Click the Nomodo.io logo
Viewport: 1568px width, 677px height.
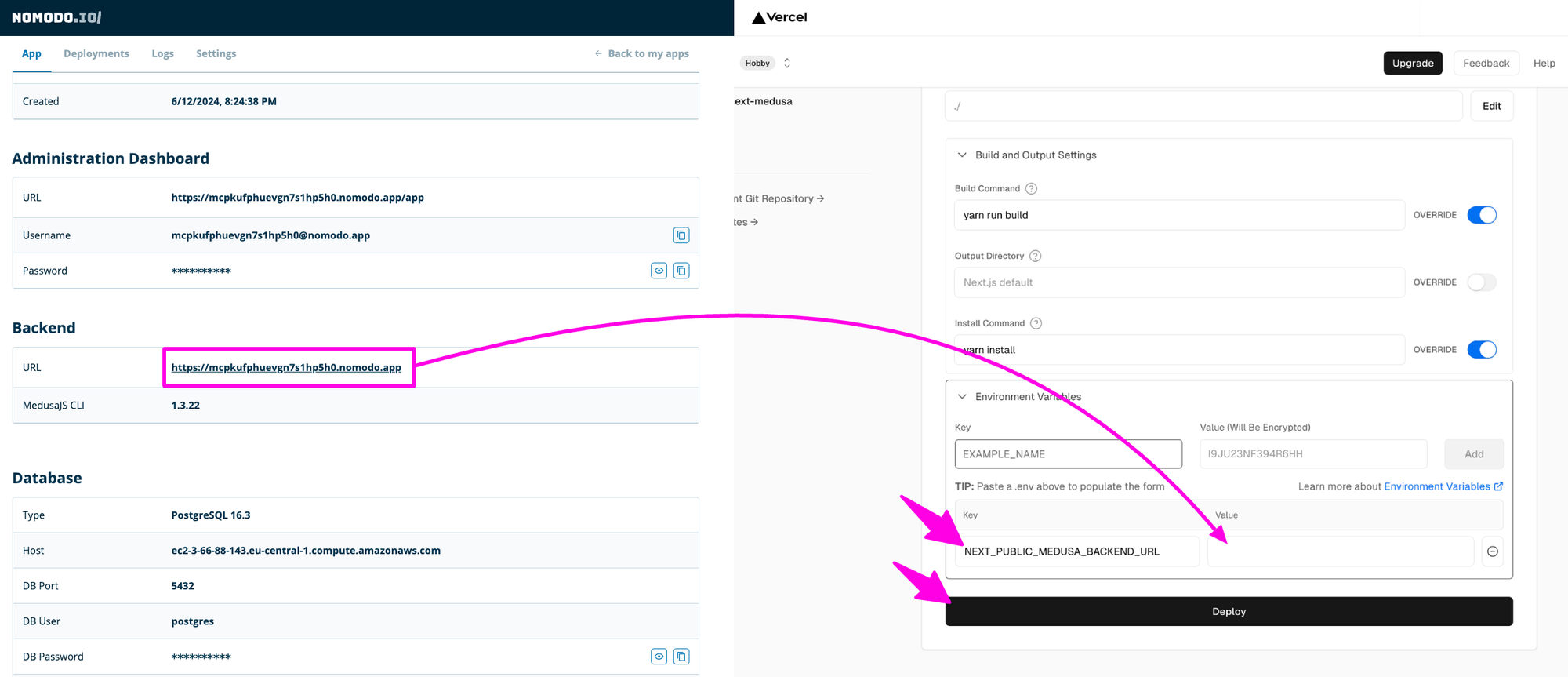click(56, 17)
